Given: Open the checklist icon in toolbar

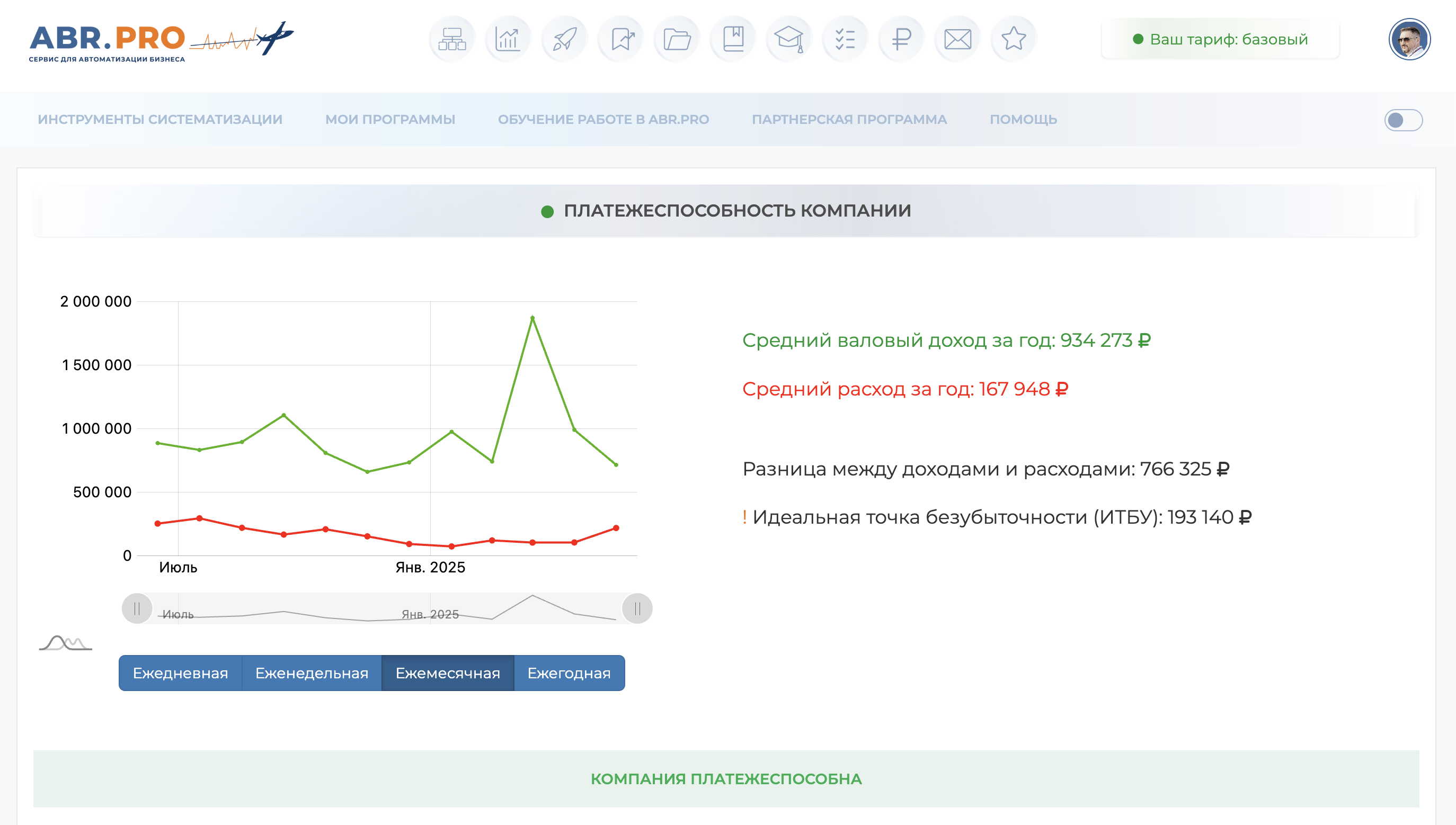Looking at the screenshot, I should [845, 39].
